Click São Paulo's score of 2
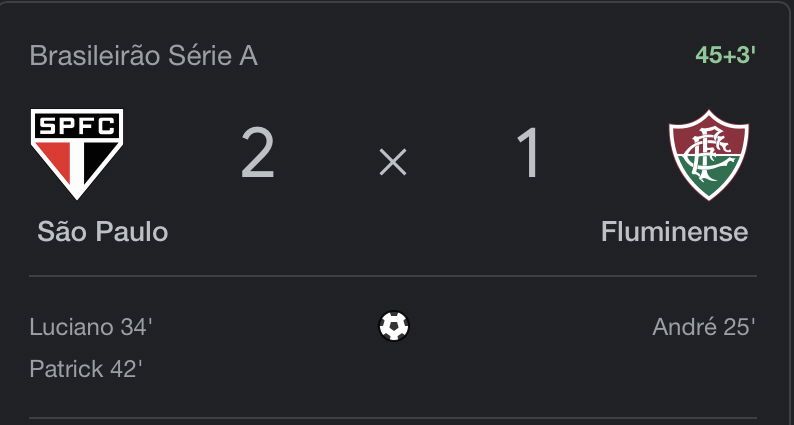The width and height of the screenshot is (794, 425). pos(258,153)
